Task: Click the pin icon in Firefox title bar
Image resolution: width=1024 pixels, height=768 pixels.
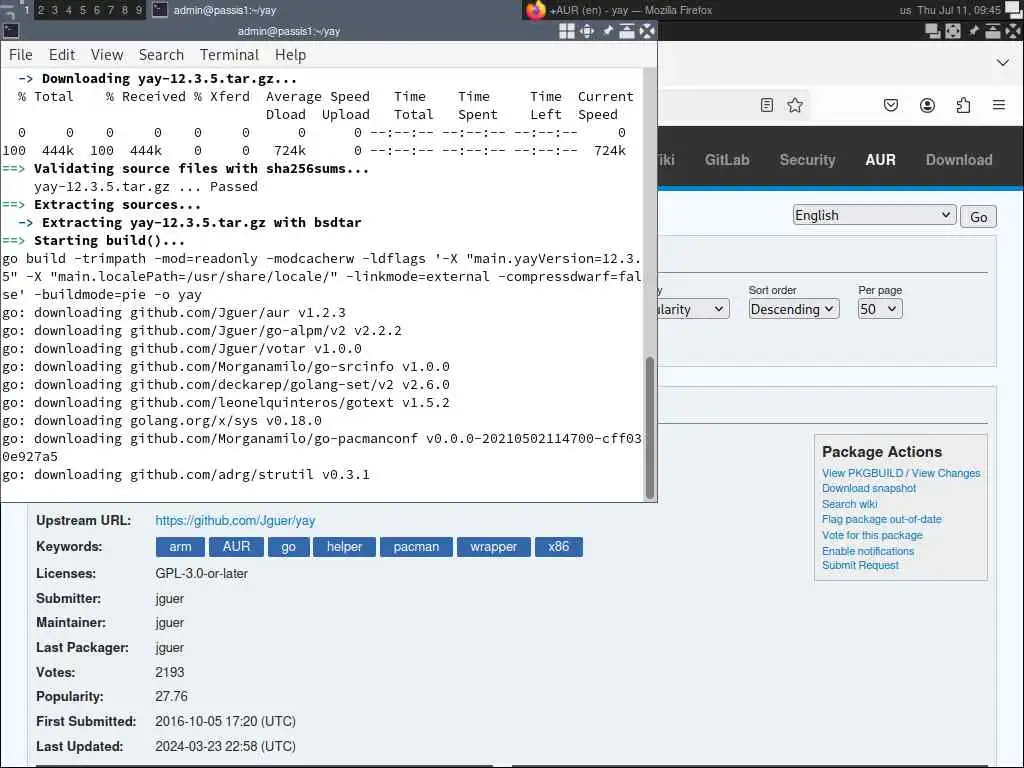Action: click(x=974, y=31)
